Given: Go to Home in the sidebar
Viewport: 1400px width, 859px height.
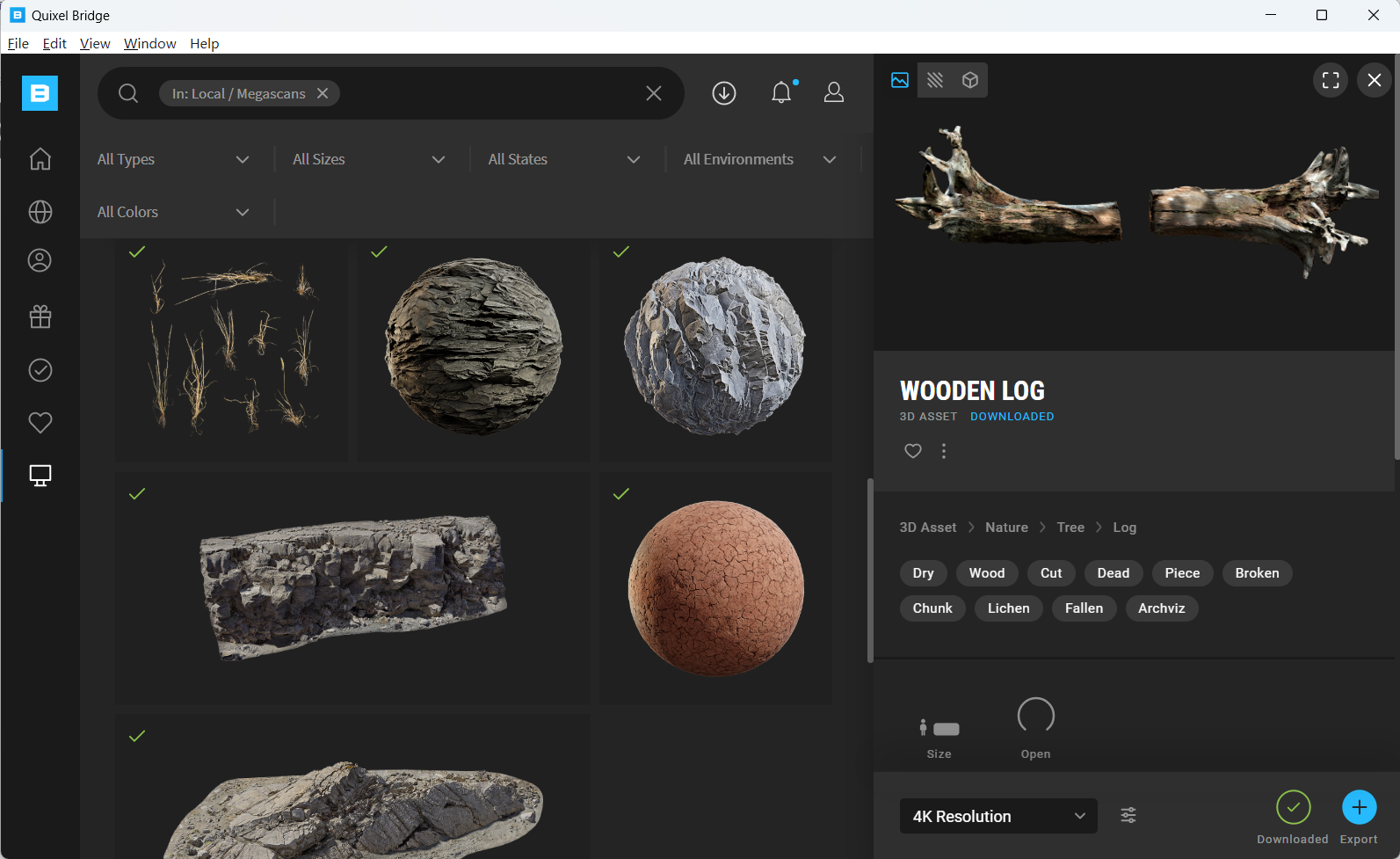Looking at the screenshot, I should point(40,159).
